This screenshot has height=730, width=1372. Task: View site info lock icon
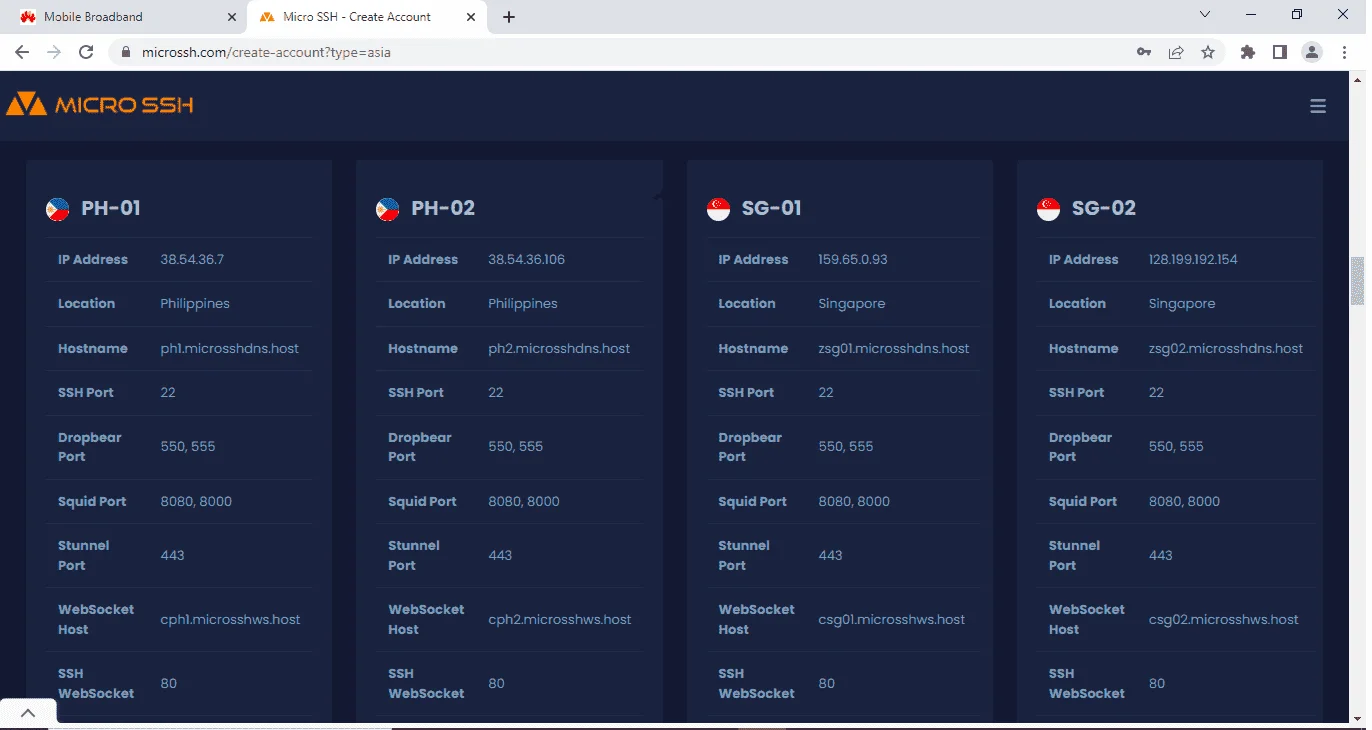tap(125, 52)
